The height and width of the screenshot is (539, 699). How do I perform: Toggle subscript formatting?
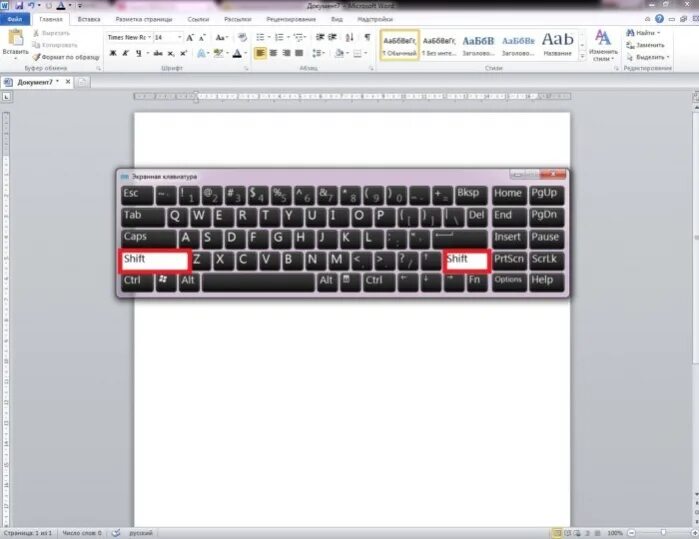171,53
